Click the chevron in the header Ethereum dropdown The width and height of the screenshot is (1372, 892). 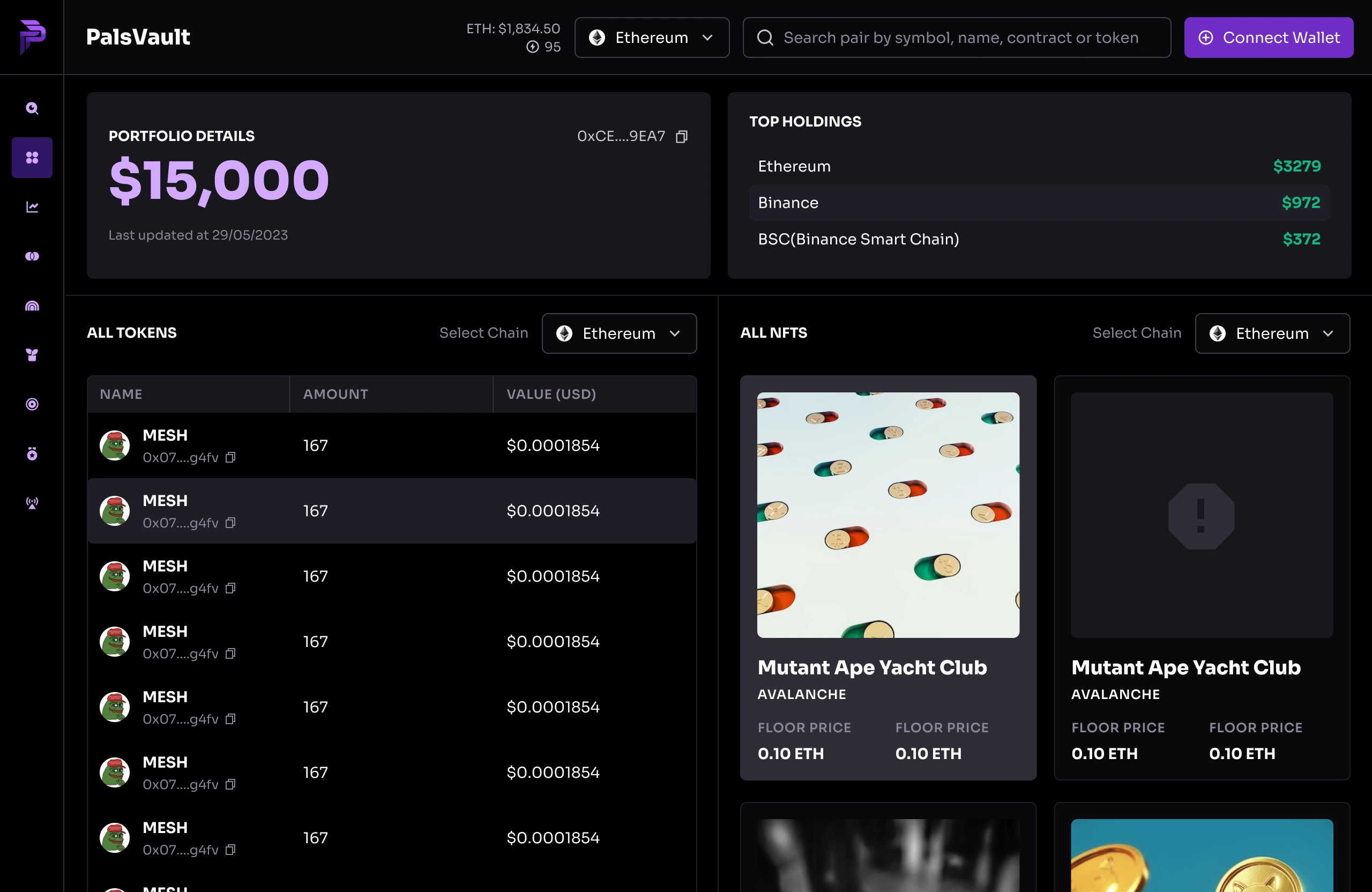[707, 38]
